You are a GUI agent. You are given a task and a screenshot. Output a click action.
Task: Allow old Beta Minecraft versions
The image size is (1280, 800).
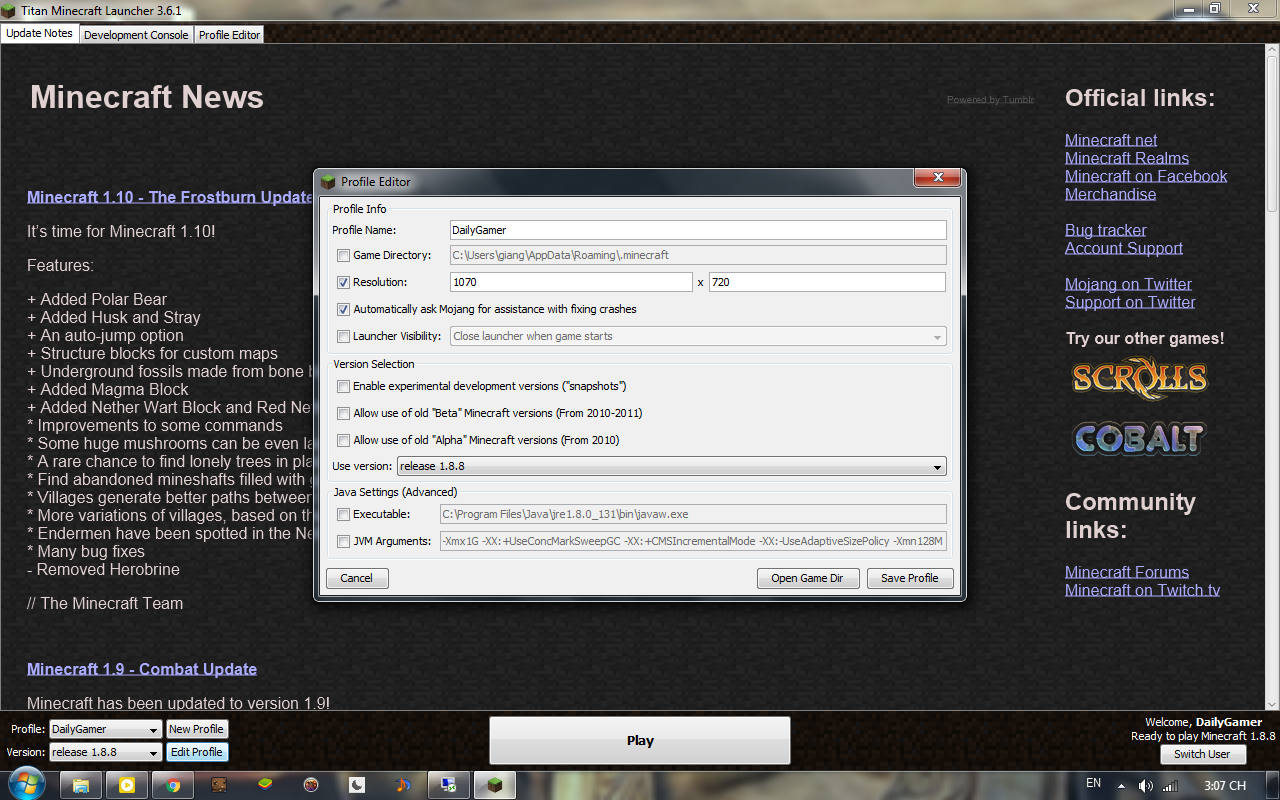coord(344,413)
